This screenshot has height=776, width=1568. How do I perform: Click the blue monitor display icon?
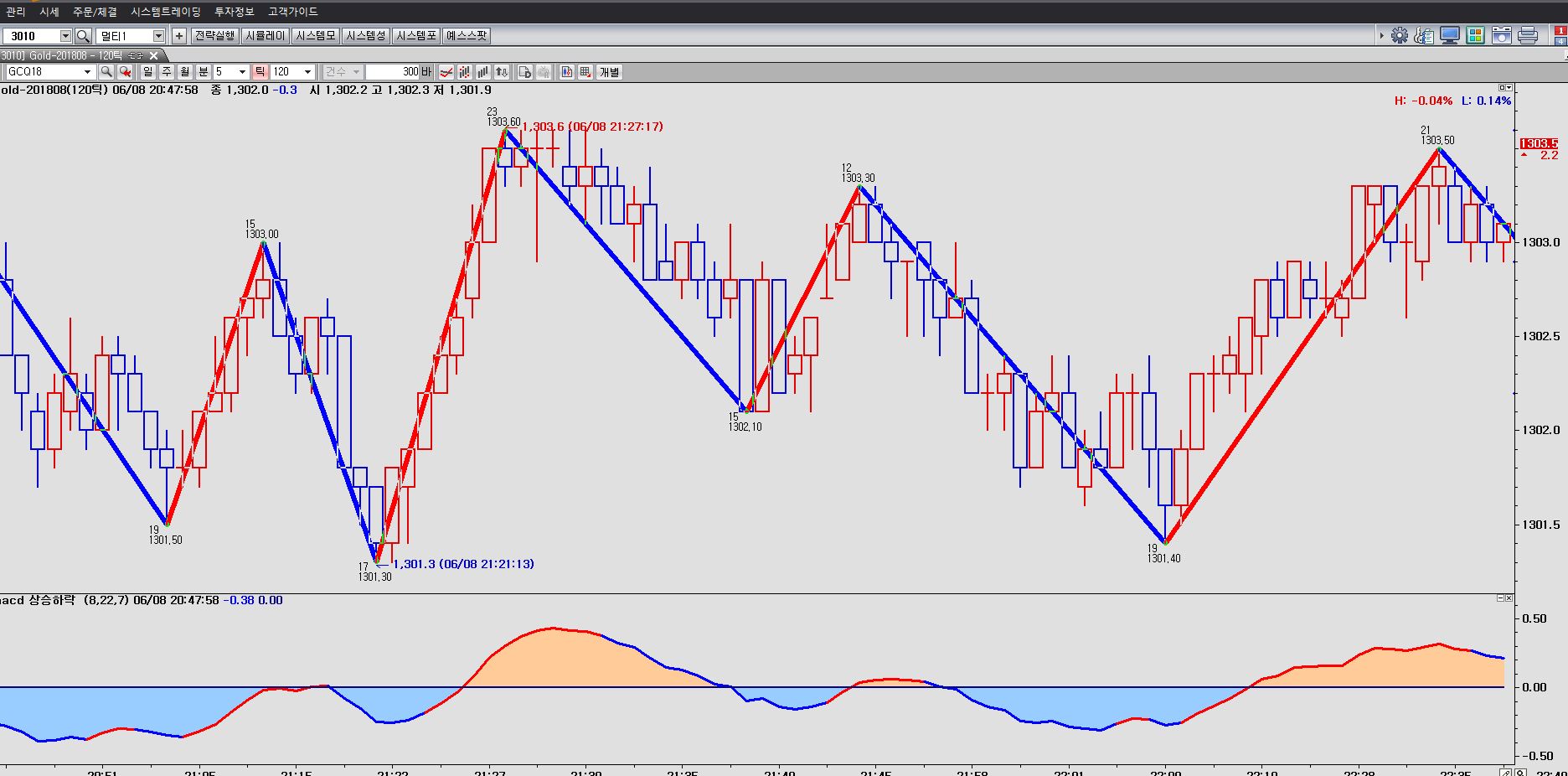(1450, 35)
